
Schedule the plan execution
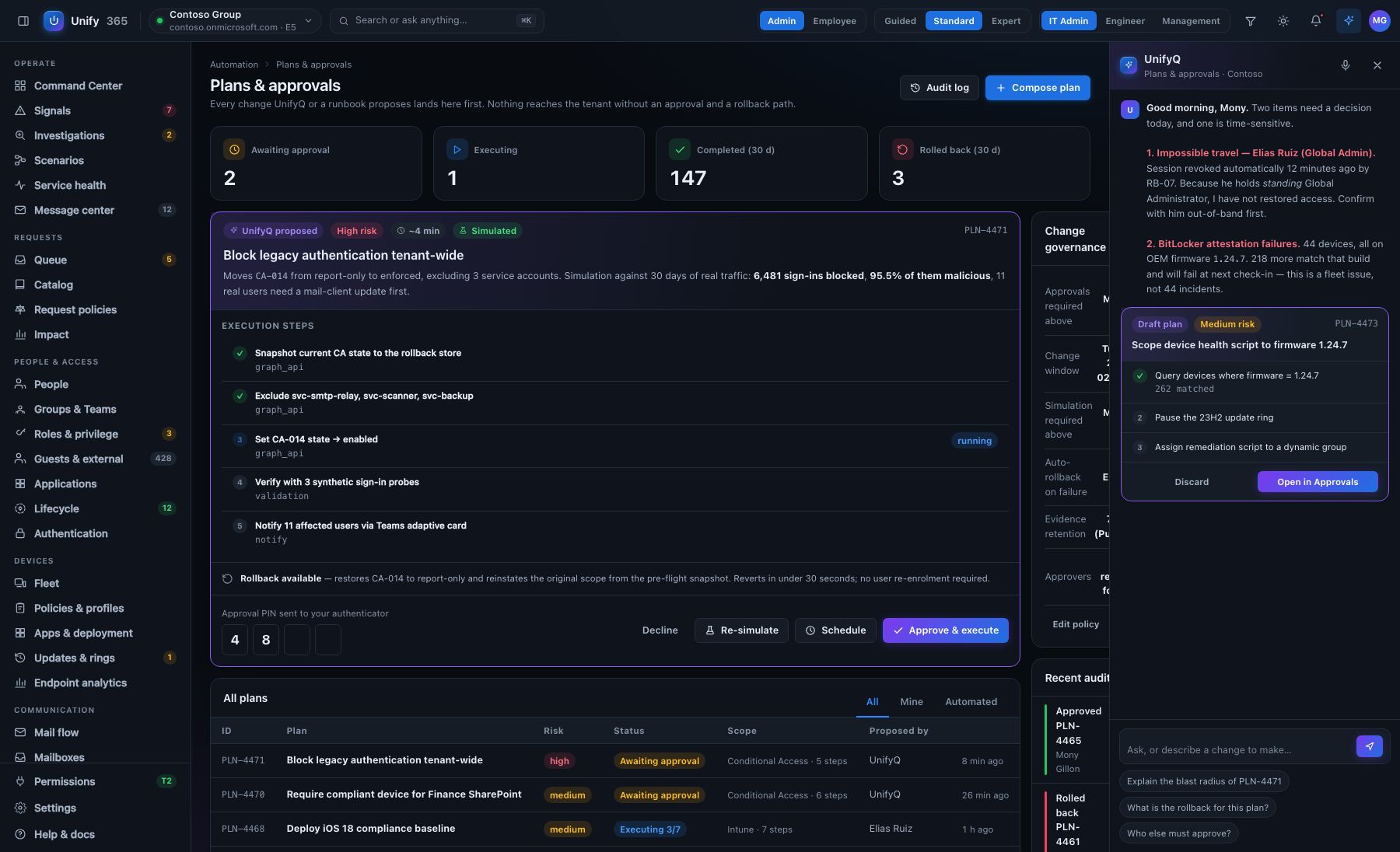click(835, 630)
